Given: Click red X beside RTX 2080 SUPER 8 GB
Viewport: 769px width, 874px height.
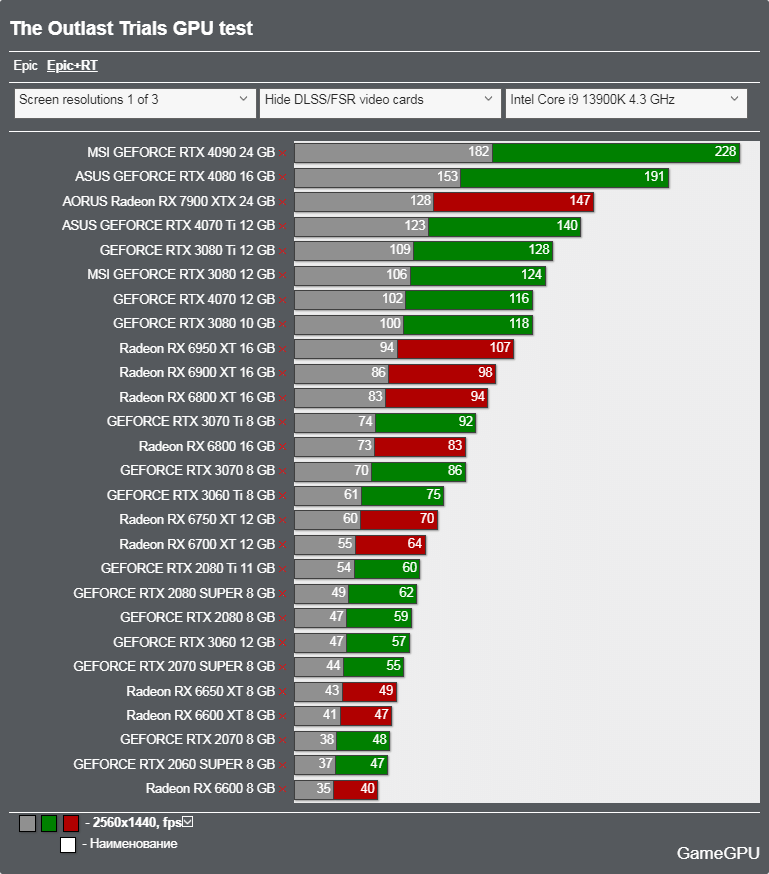Looking at the screenshot, I should (283, 594).
